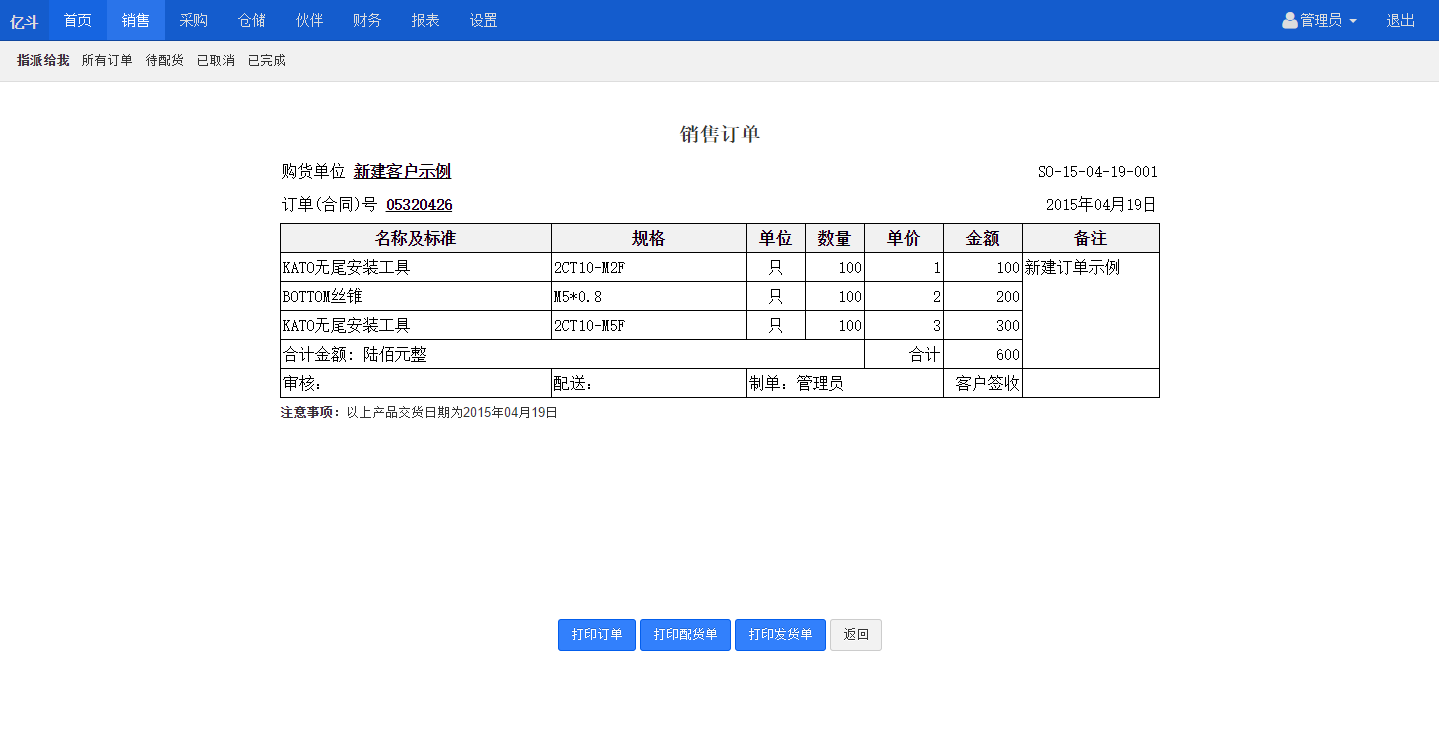Click the order number link 05320426
The height and width of the screenshot is (744, 1439).
(x=418, y=204)
